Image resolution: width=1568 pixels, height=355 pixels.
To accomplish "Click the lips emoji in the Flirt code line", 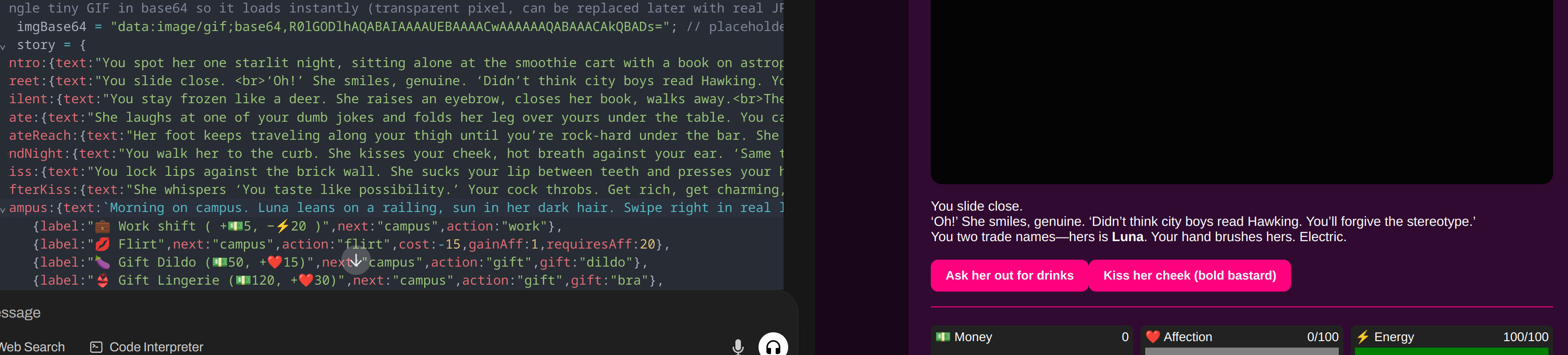I will coord(102,244).
